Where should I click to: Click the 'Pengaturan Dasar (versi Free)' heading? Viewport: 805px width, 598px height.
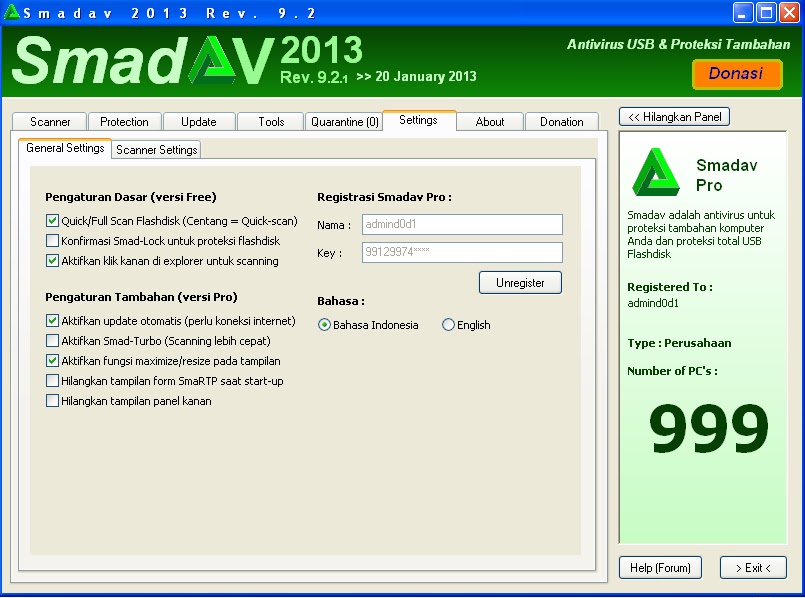(x=131, y=197)
